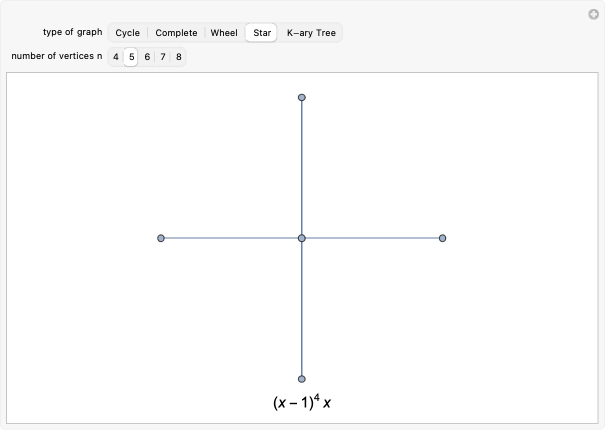Image resolution: width=605 pixels, height=431 pixels.
Task: Click the center vertex of the star graph
Action: point(302,238)
